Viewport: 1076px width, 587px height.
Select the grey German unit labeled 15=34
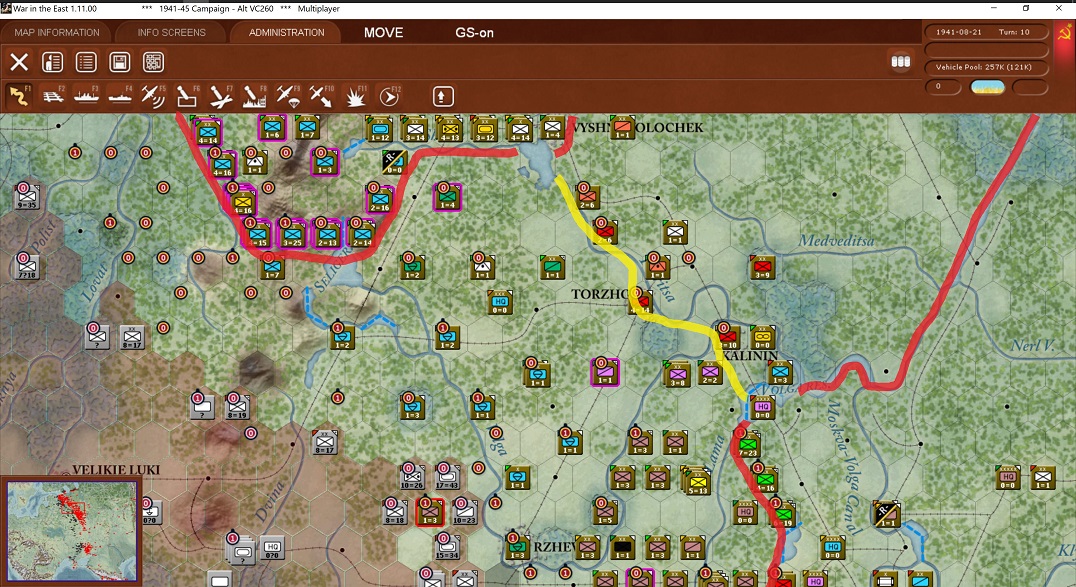tap(447, 548)
